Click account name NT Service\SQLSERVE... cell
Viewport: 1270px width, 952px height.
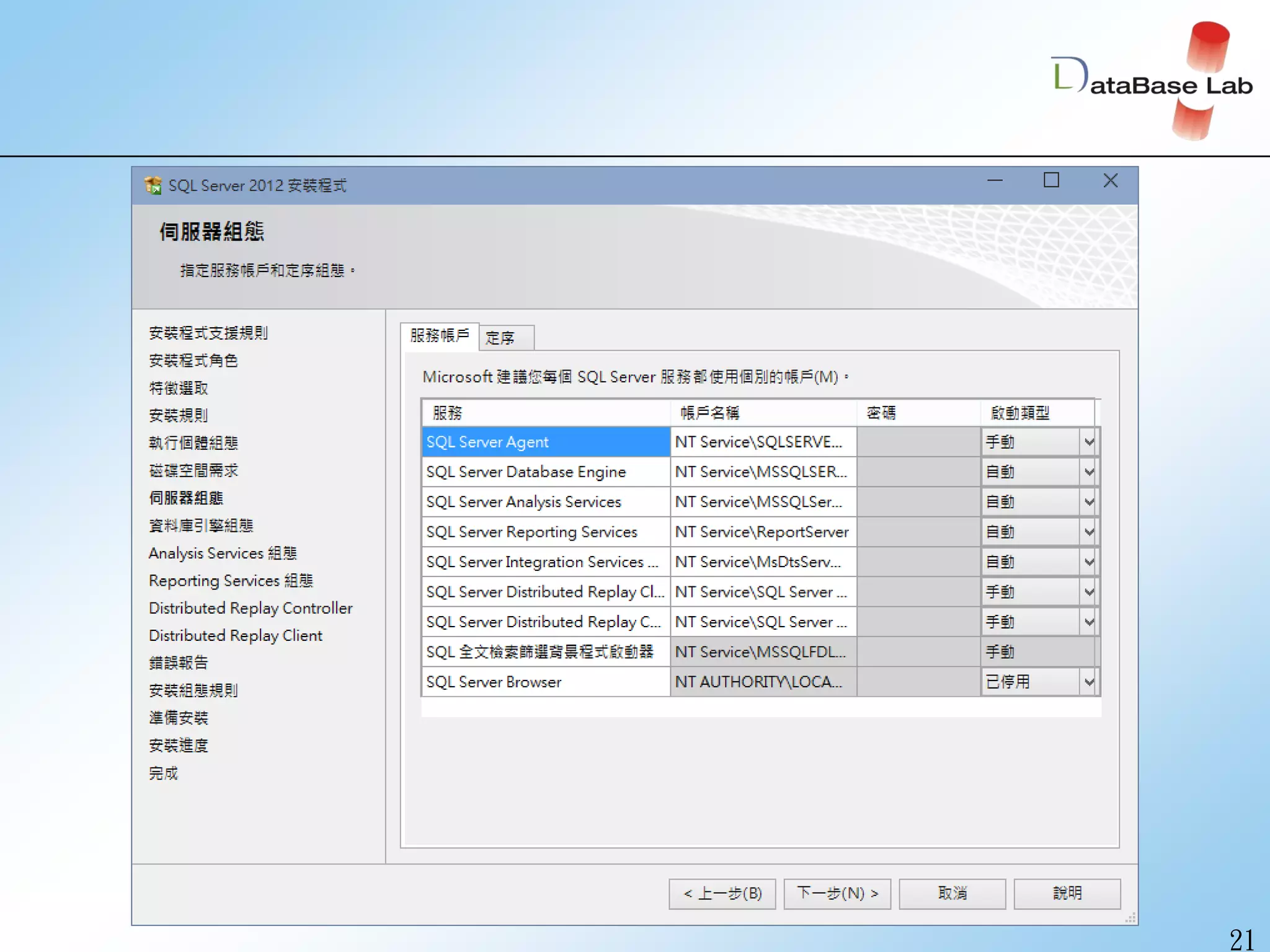pyautogui.click(x=763, y=443)
